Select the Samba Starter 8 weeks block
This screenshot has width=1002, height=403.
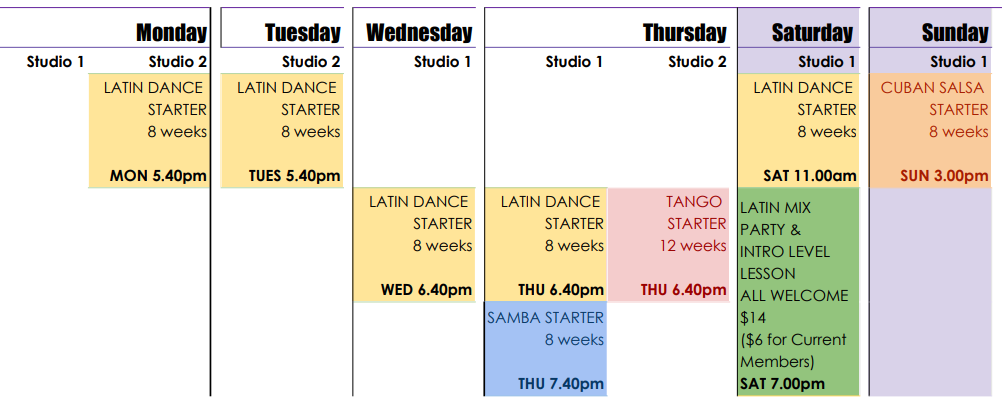coord(546,349)
